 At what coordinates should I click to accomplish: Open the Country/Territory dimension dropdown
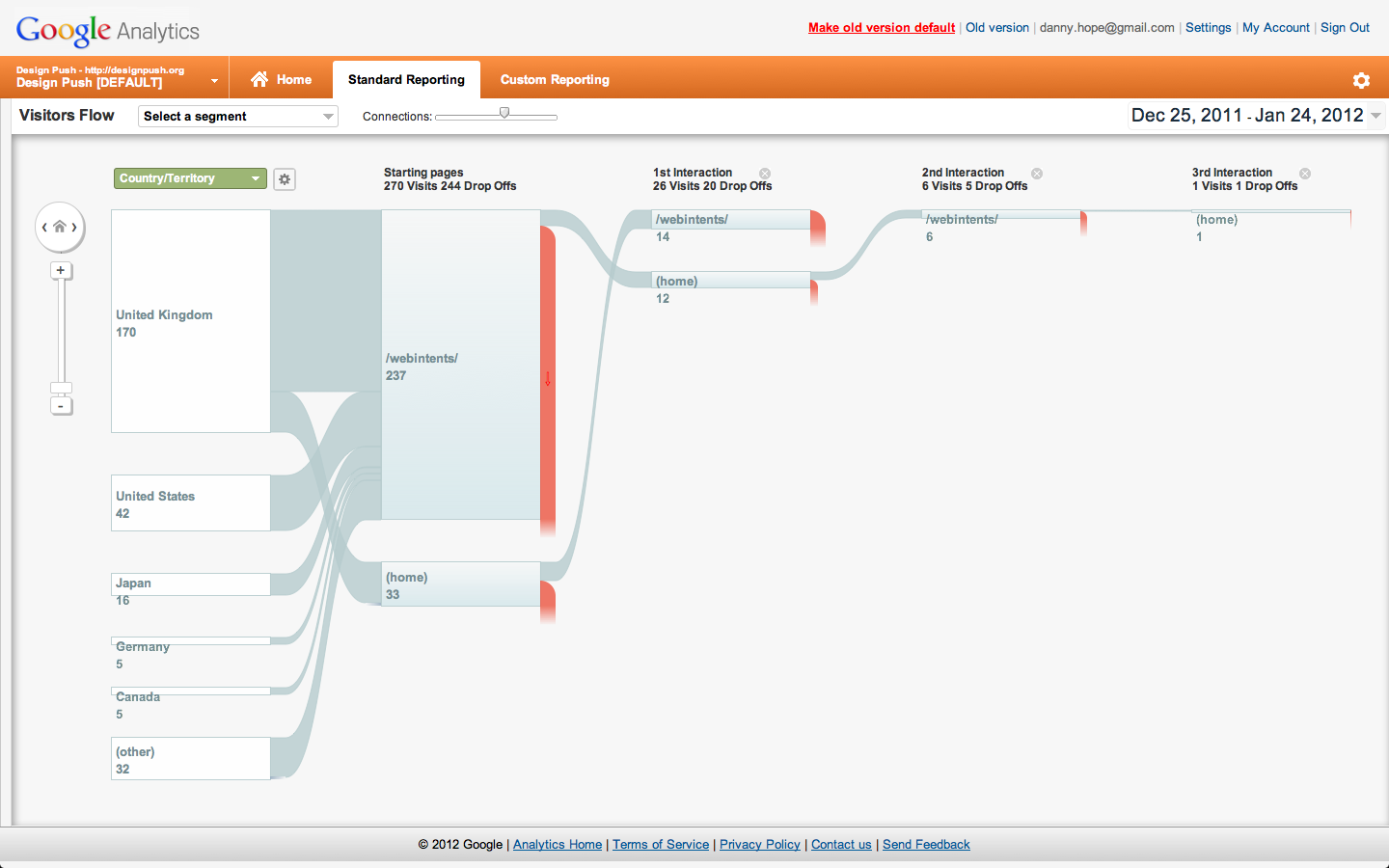click(189, 178)
